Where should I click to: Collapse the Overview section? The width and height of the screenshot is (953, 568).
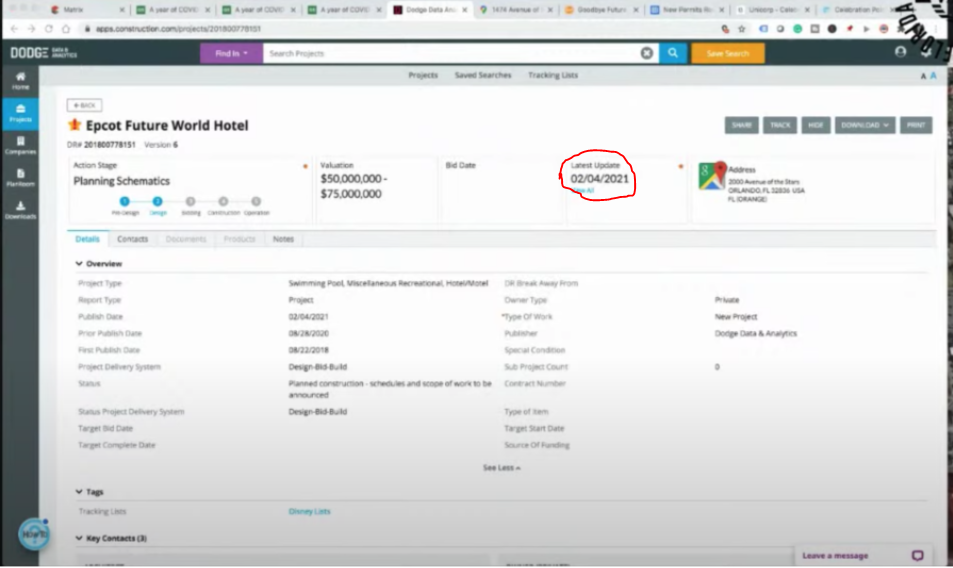click(80, 264)
